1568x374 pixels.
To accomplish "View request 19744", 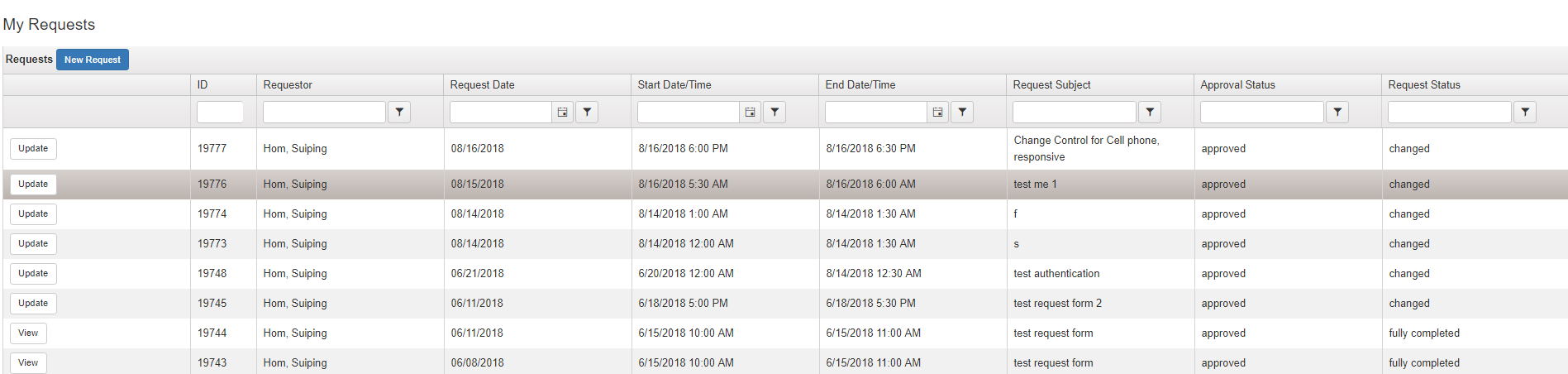I will click(28, 333).
